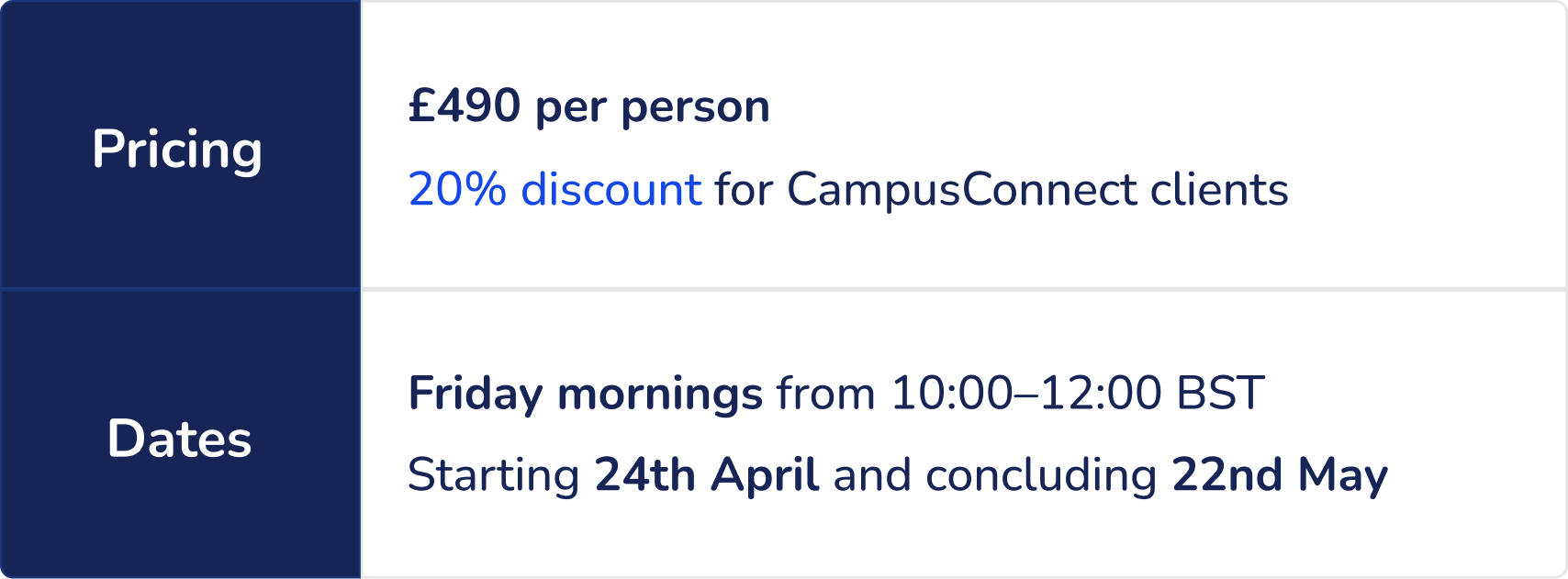Click the word Starting in Dates row
The width and height of the screenshot is (1568, 579).
pos(494,476)
